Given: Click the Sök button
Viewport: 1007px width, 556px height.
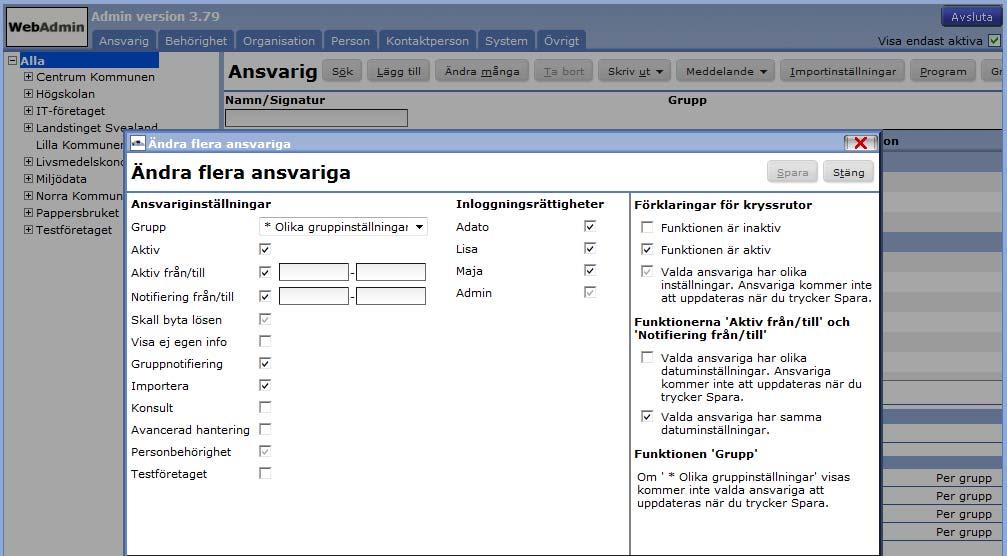Looking at the screenshot, I should click(342, 71).
